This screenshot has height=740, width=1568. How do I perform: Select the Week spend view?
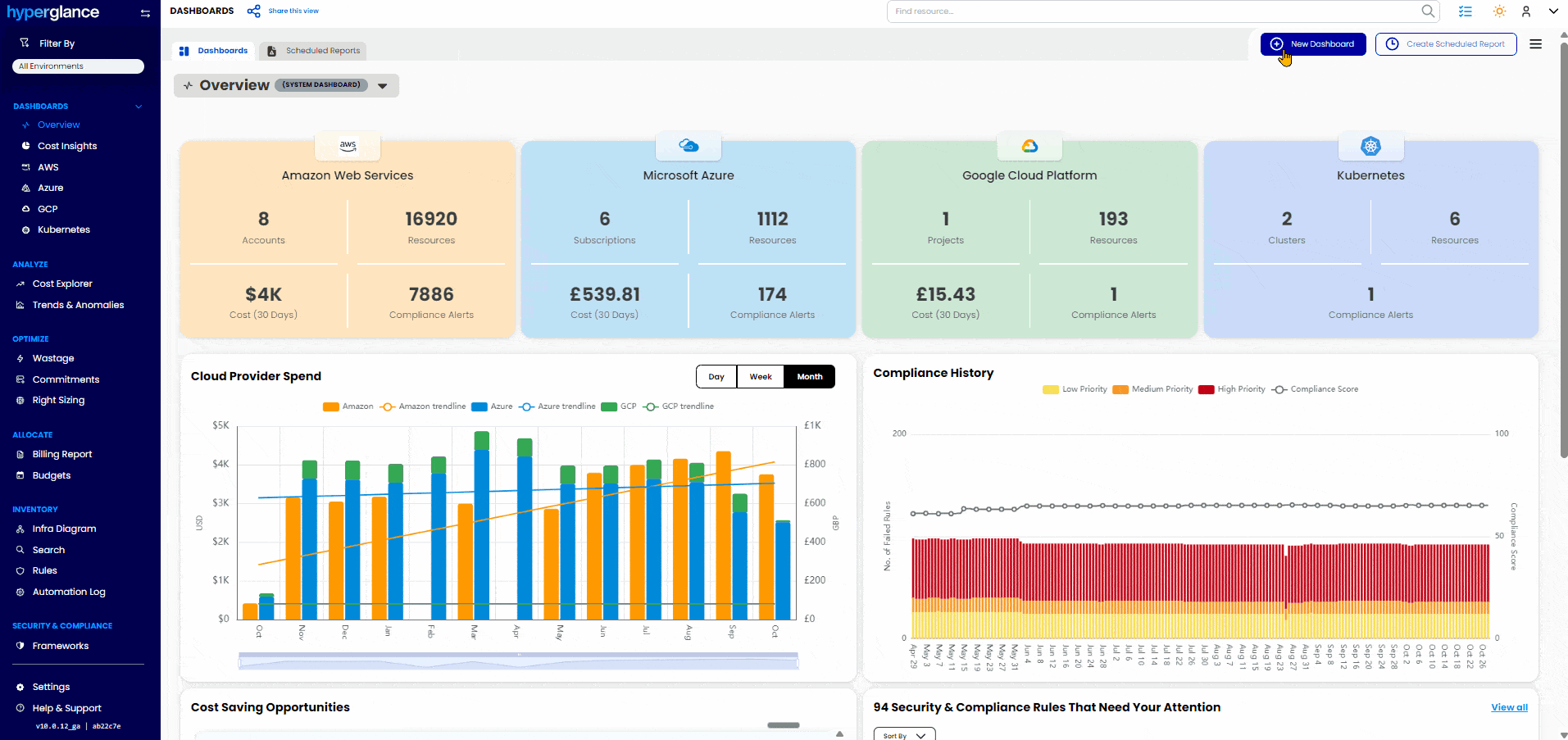[x=761, y=376]
